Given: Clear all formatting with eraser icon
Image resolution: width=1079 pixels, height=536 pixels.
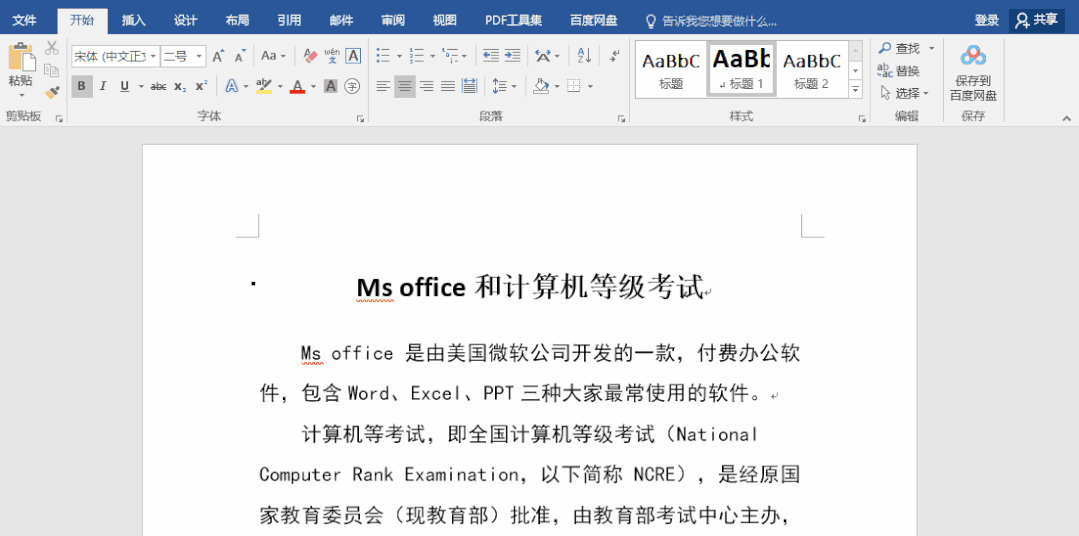Looking at the screenshot, I should coord(310,56).
